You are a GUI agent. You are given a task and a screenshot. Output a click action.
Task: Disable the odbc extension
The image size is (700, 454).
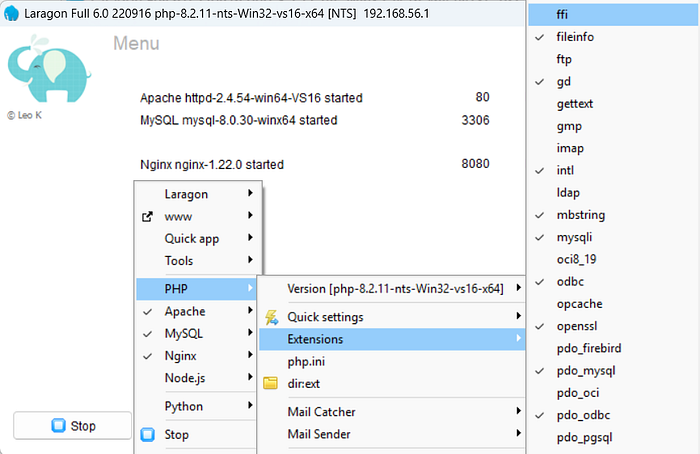point(613,282)
